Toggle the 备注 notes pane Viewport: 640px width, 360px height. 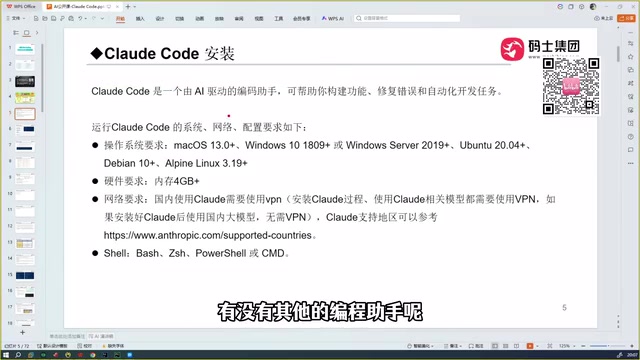[x=453, y=346]
